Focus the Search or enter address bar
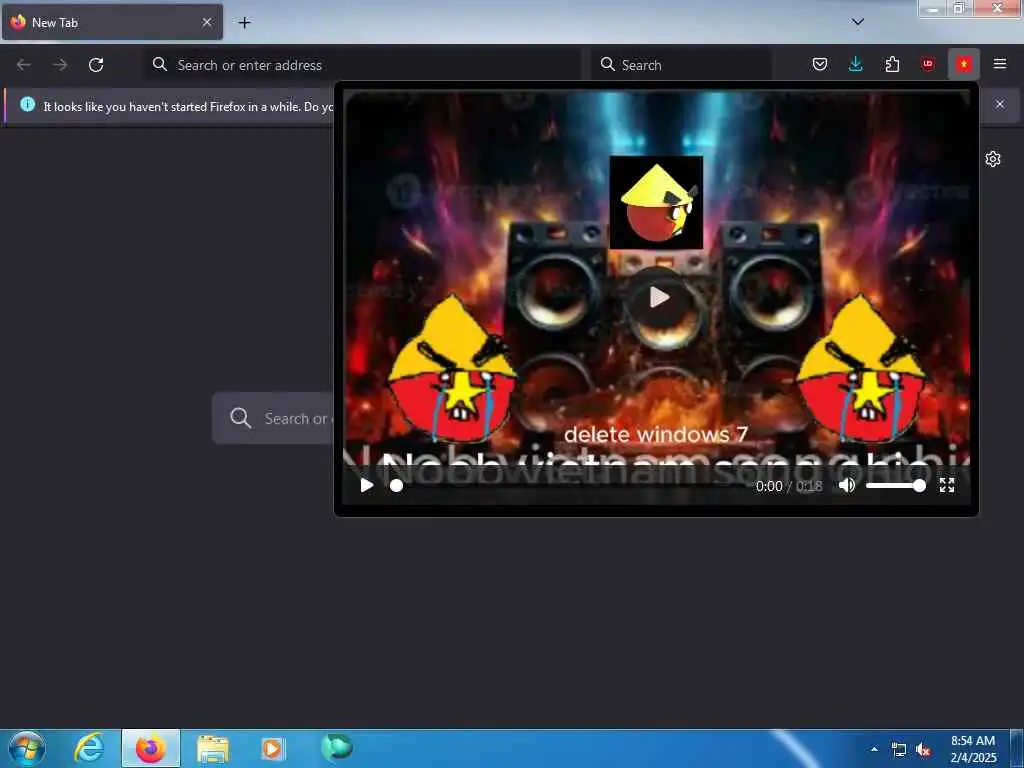Image resolution: width=1024 pixels, height=768 pixels. tap(362, 65)
